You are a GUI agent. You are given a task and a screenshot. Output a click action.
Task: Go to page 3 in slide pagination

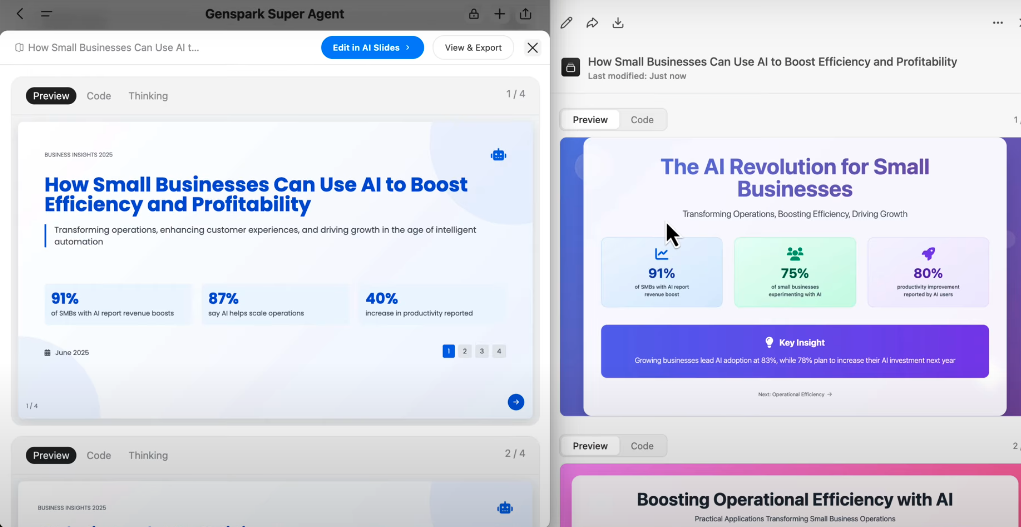tap(482, 351)
